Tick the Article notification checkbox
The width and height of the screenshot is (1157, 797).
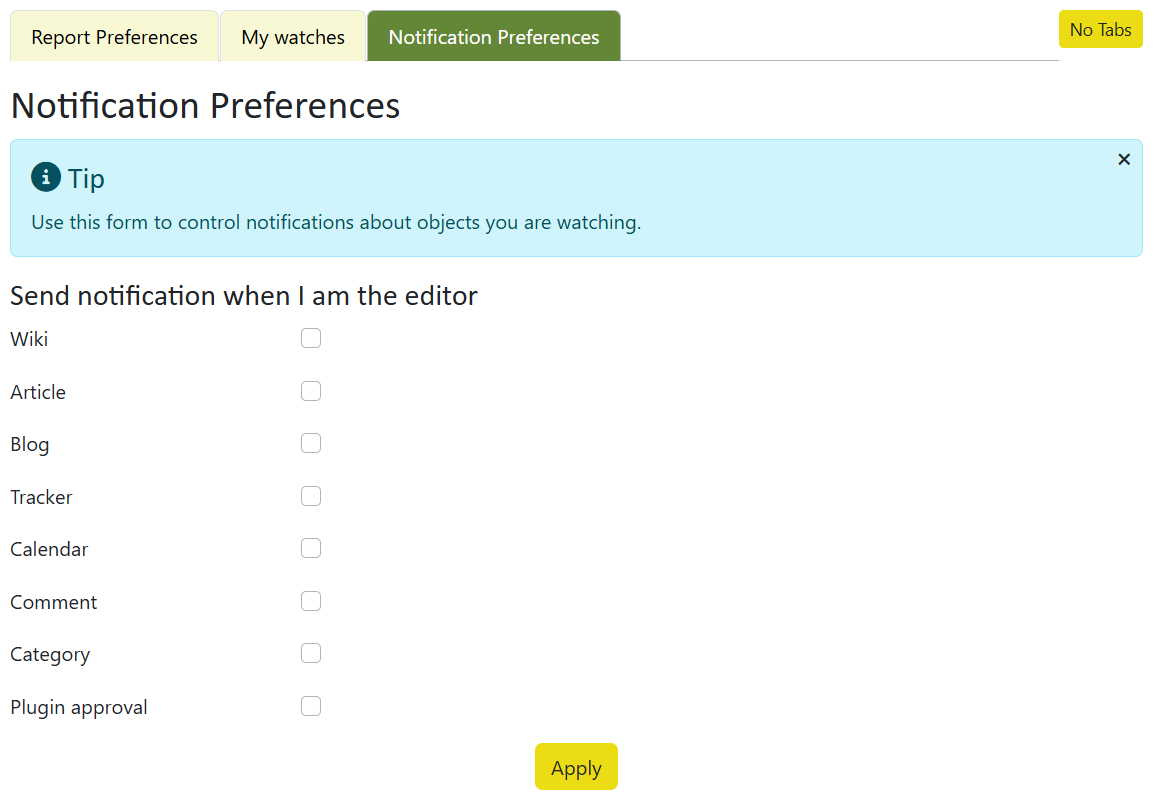(x=311, y=391)
